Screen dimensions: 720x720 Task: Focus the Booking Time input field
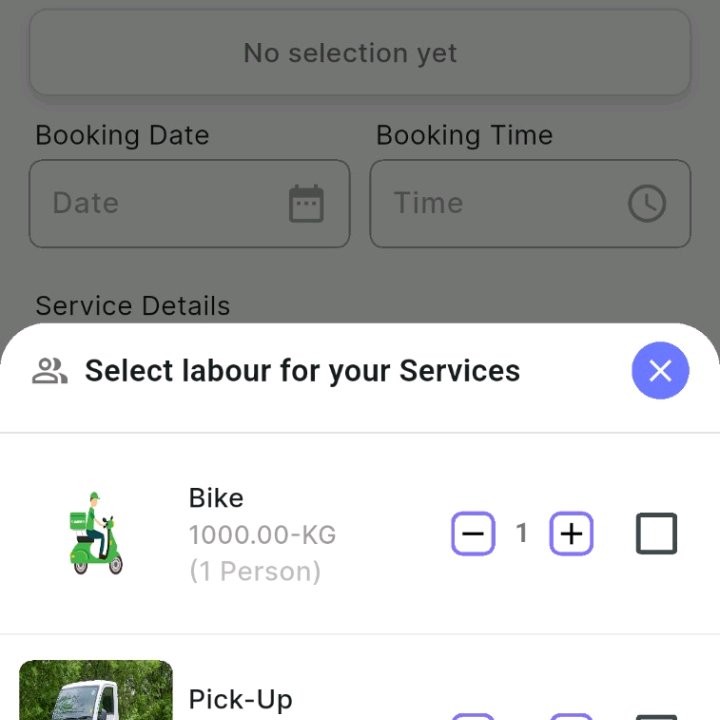coord(500,203)
